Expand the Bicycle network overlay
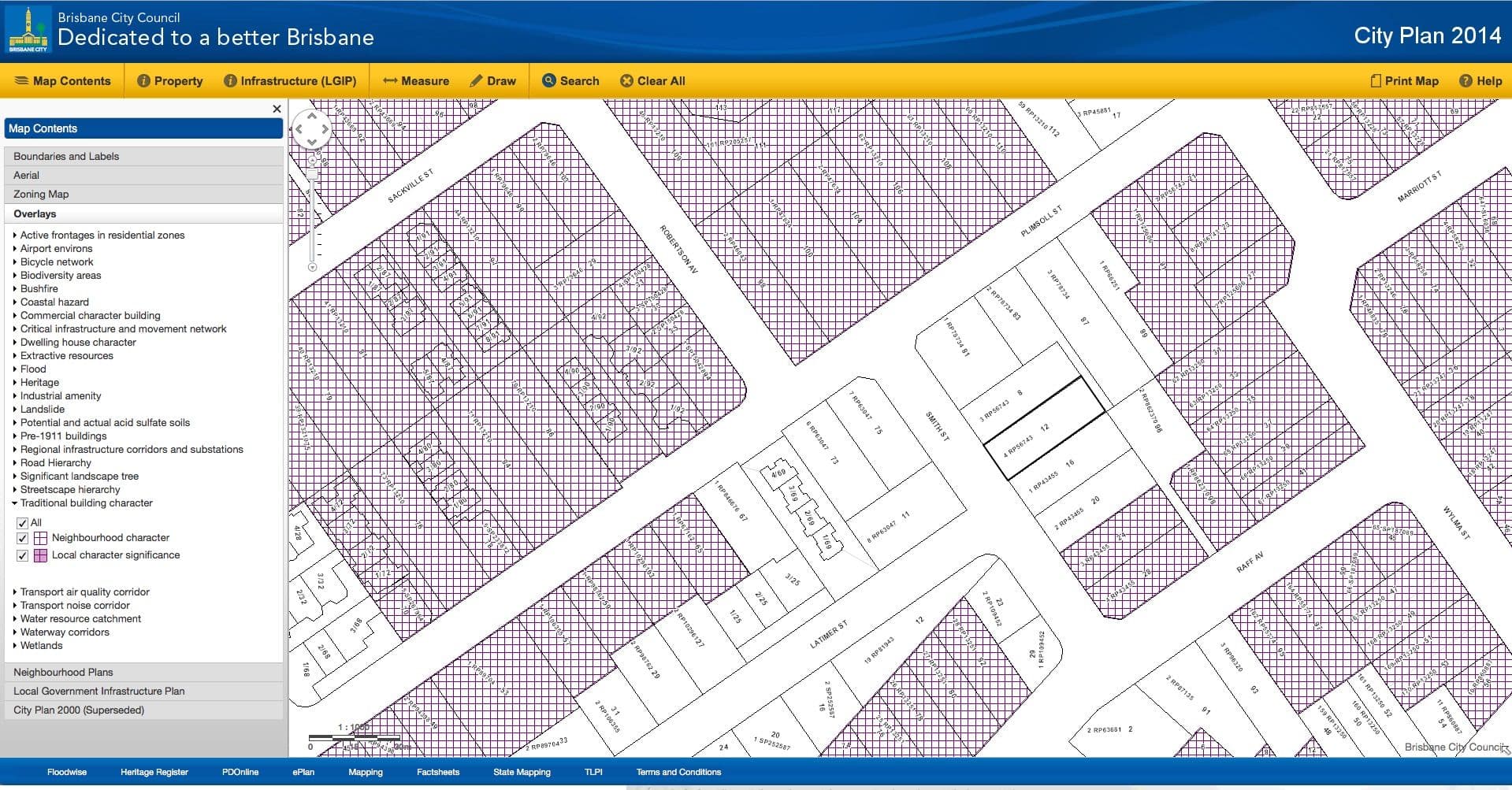This screenshot has height=790, width=1512. coord(15,262)
